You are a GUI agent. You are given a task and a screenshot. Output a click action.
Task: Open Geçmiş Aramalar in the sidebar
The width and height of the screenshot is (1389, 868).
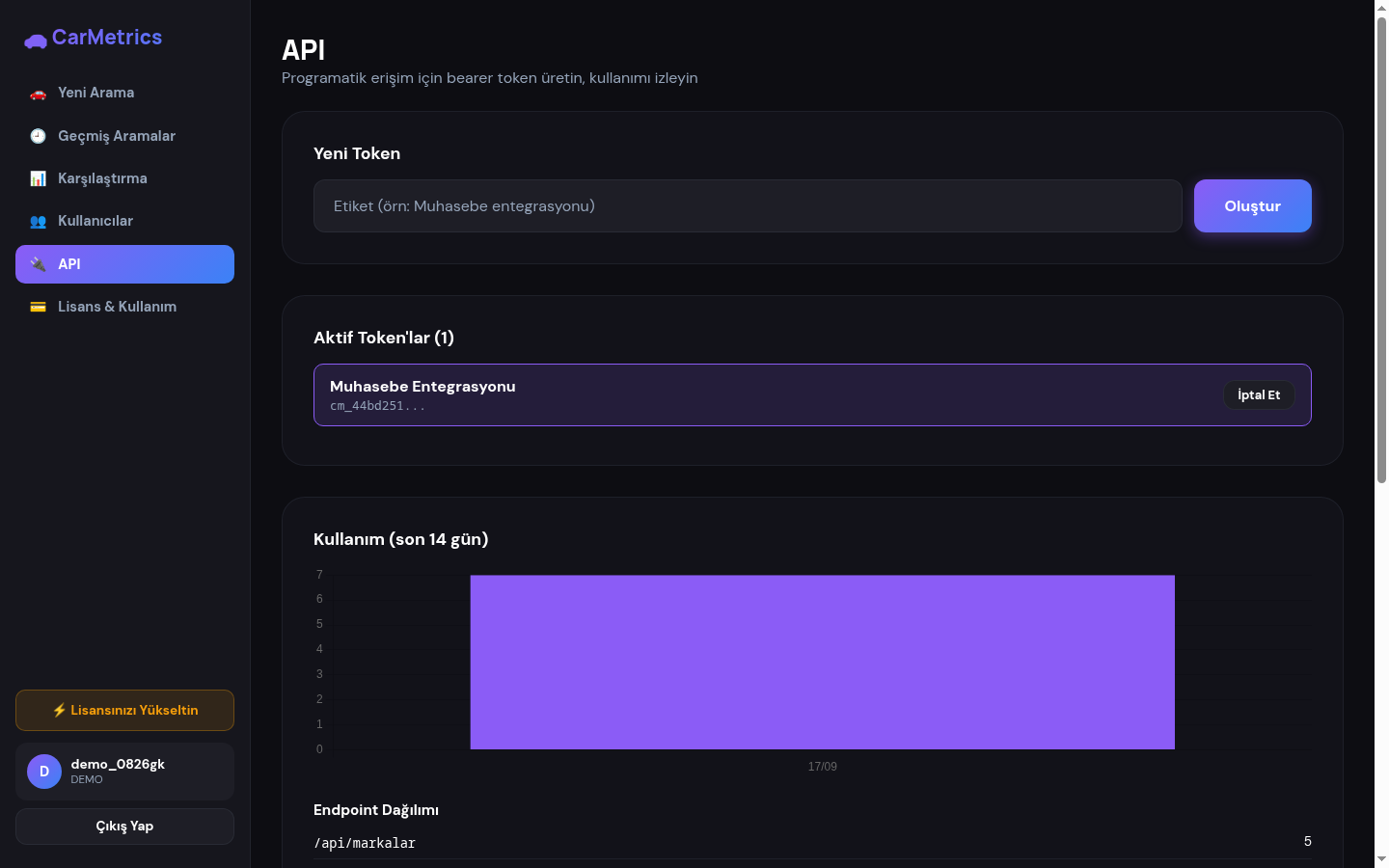point(124,136)
